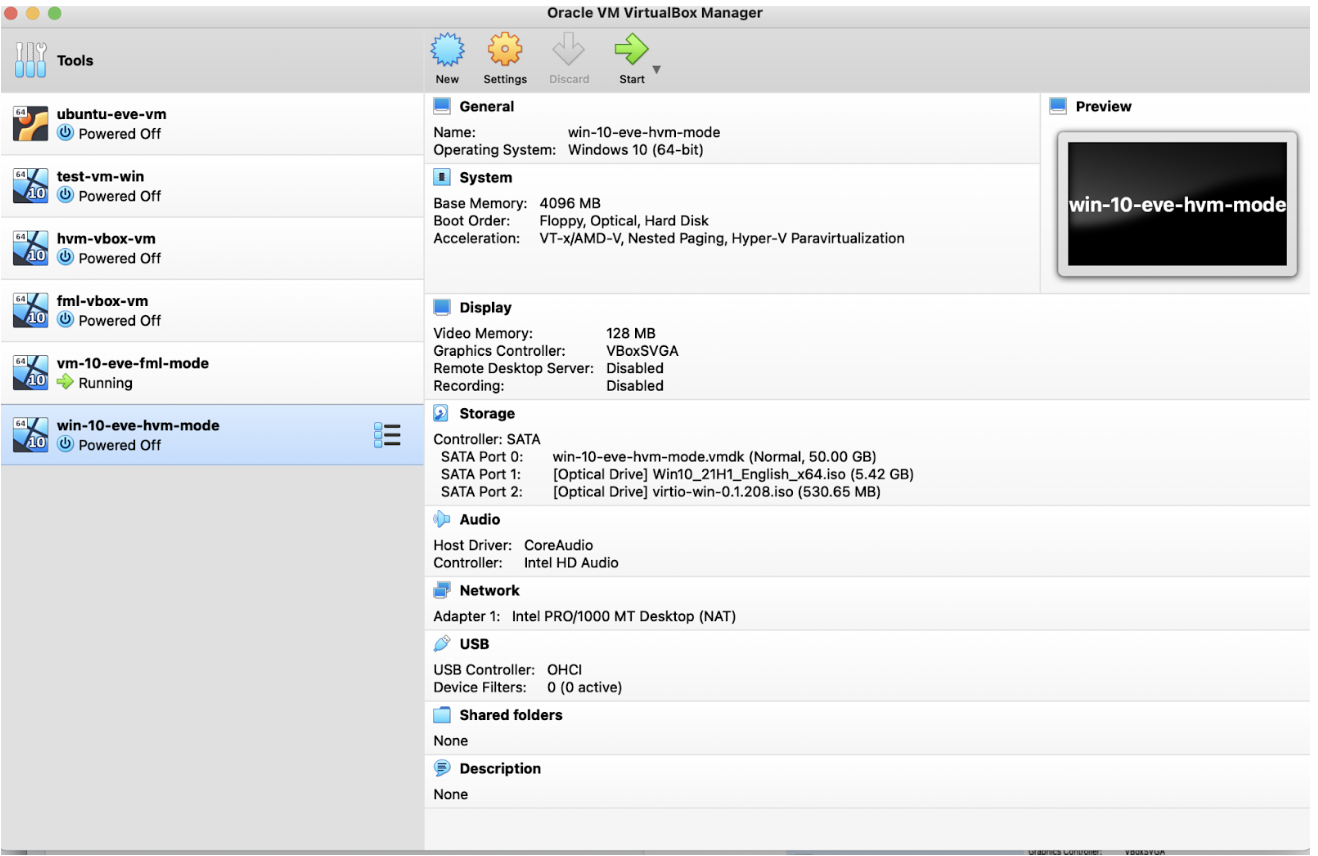This screenshot has height=856, width=1318.
Task: Click the General section header
Action: click(486, 106)
